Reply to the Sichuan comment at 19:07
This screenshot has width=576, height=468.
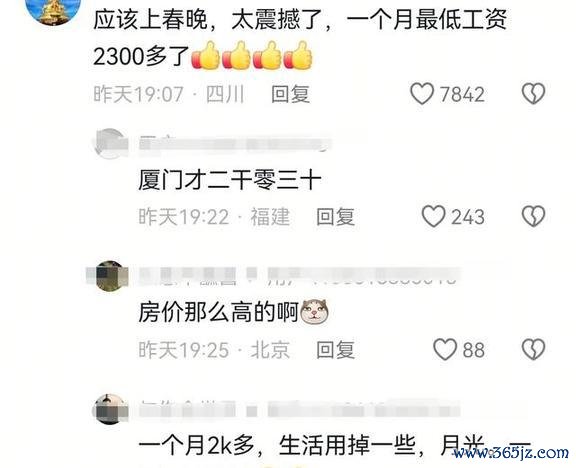pyautogui.click(x=290, y=94)
